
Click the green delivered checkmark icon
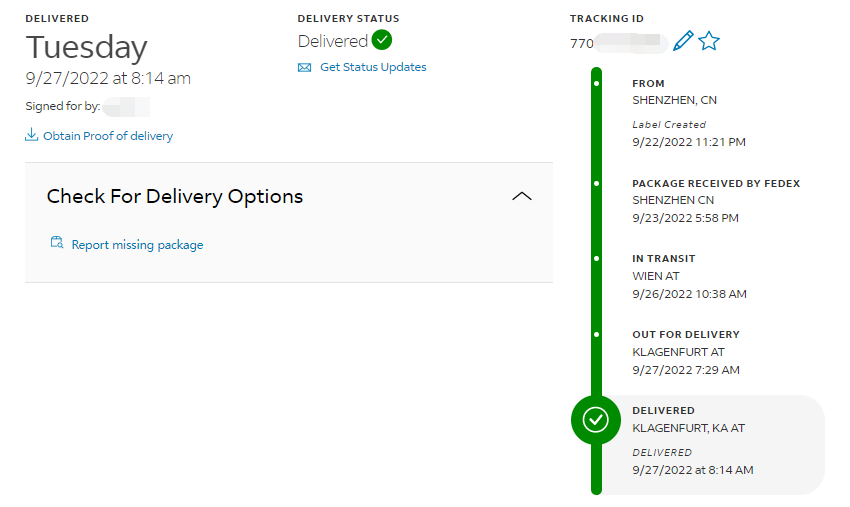[x=381, y=41]
